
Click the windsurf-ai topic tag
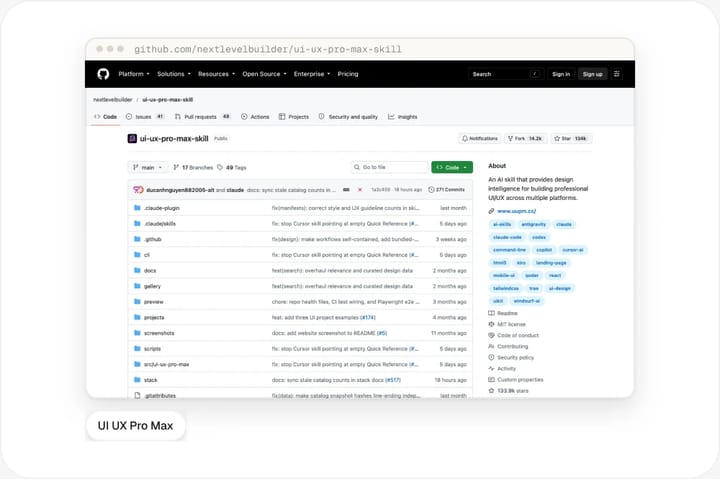tap(527, 301)
